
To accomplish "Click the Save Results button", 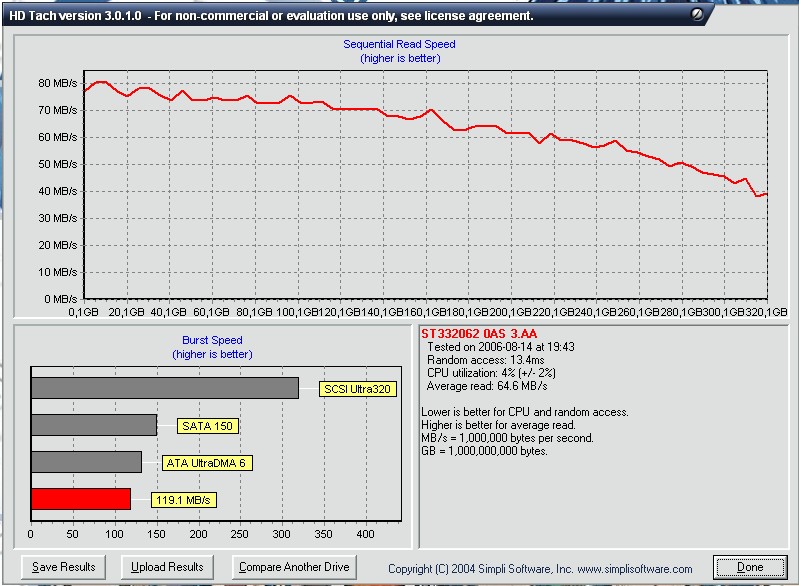I will [64, 567].
